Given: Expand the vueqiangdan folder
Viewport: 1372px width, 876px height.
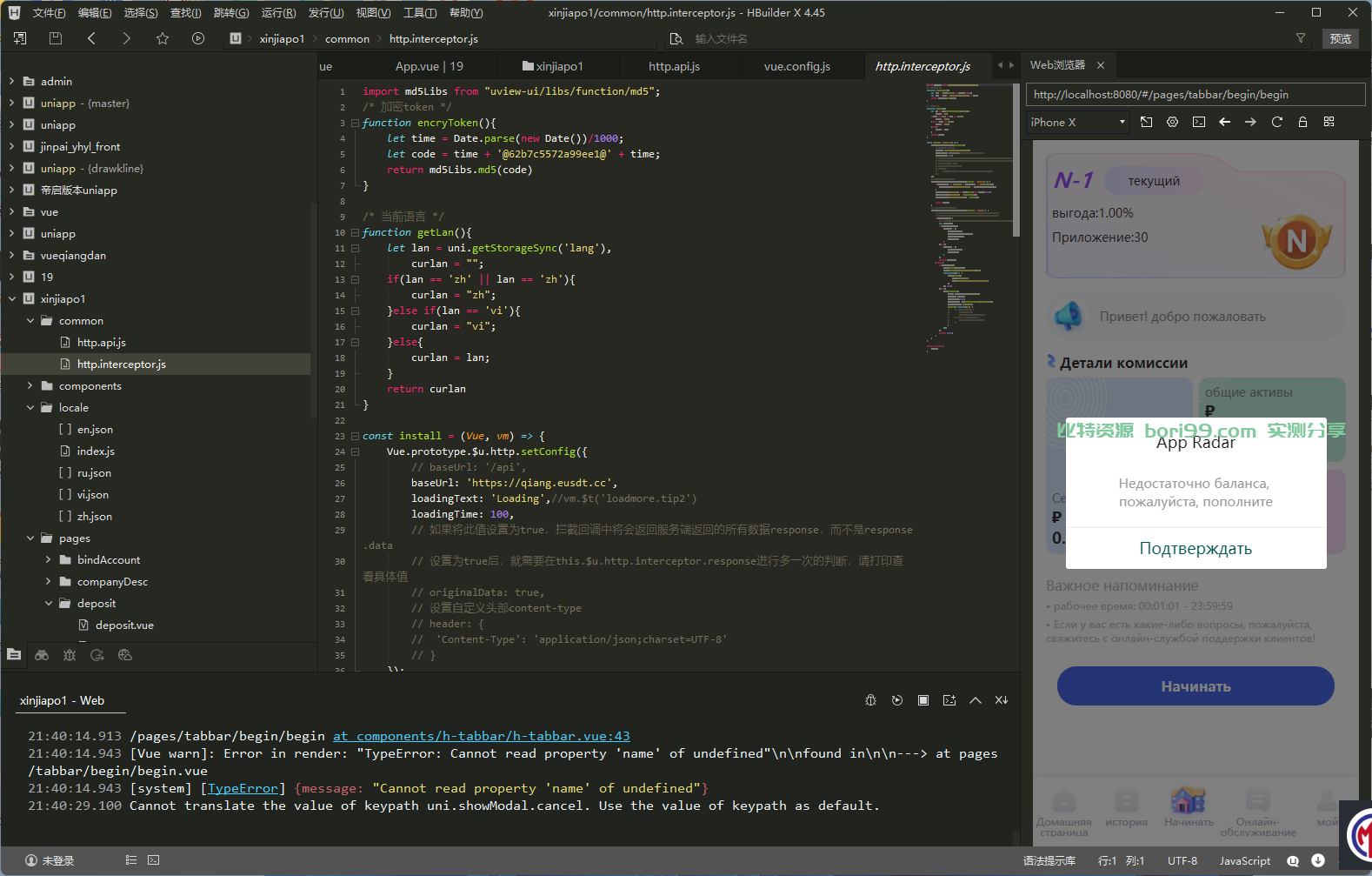Looking at the screenshot, I should point(12,255).
